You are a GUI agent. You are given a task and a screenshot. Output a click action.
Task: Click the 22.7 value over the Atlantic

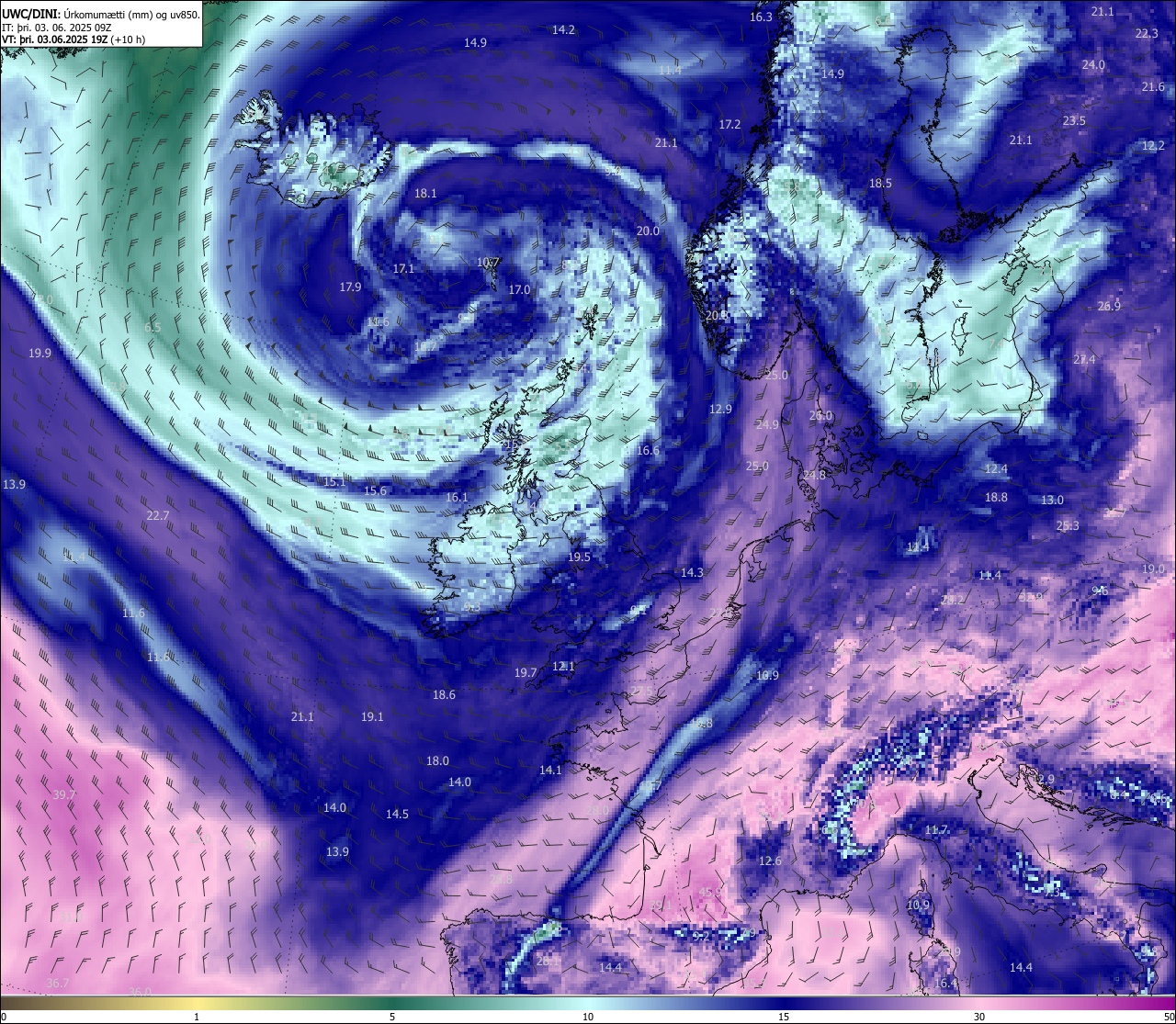point(158,515)
